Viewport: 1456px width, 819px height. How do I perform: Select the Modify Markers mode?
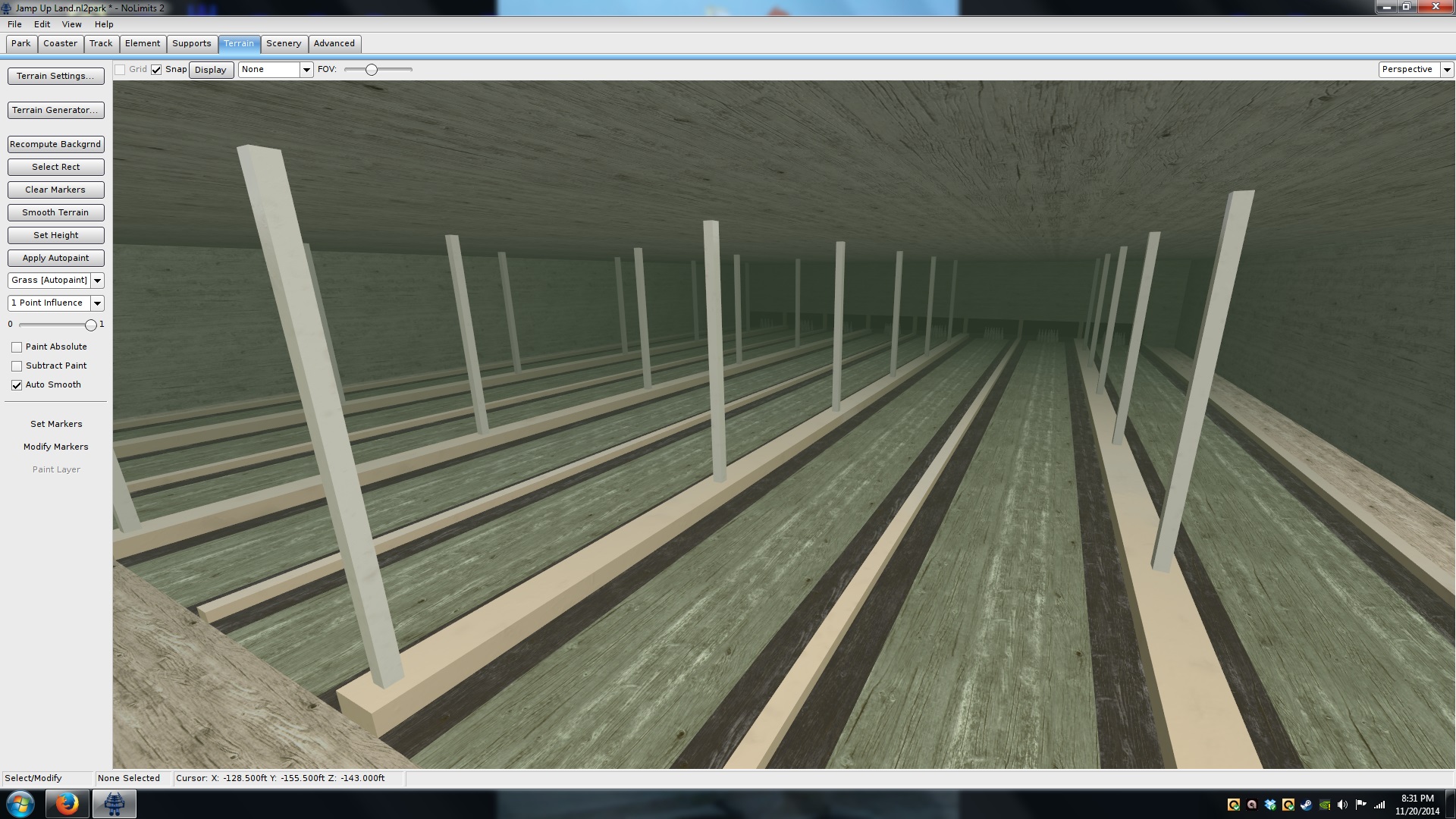click(x=55, y=447)
